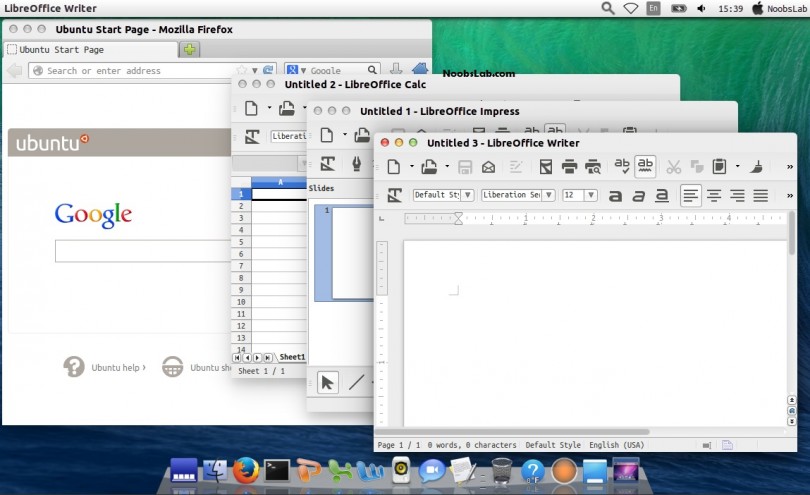
Task: Select slide 1 thumbnail in Impress
Action: pyautogui.click(x=344, y=253)
